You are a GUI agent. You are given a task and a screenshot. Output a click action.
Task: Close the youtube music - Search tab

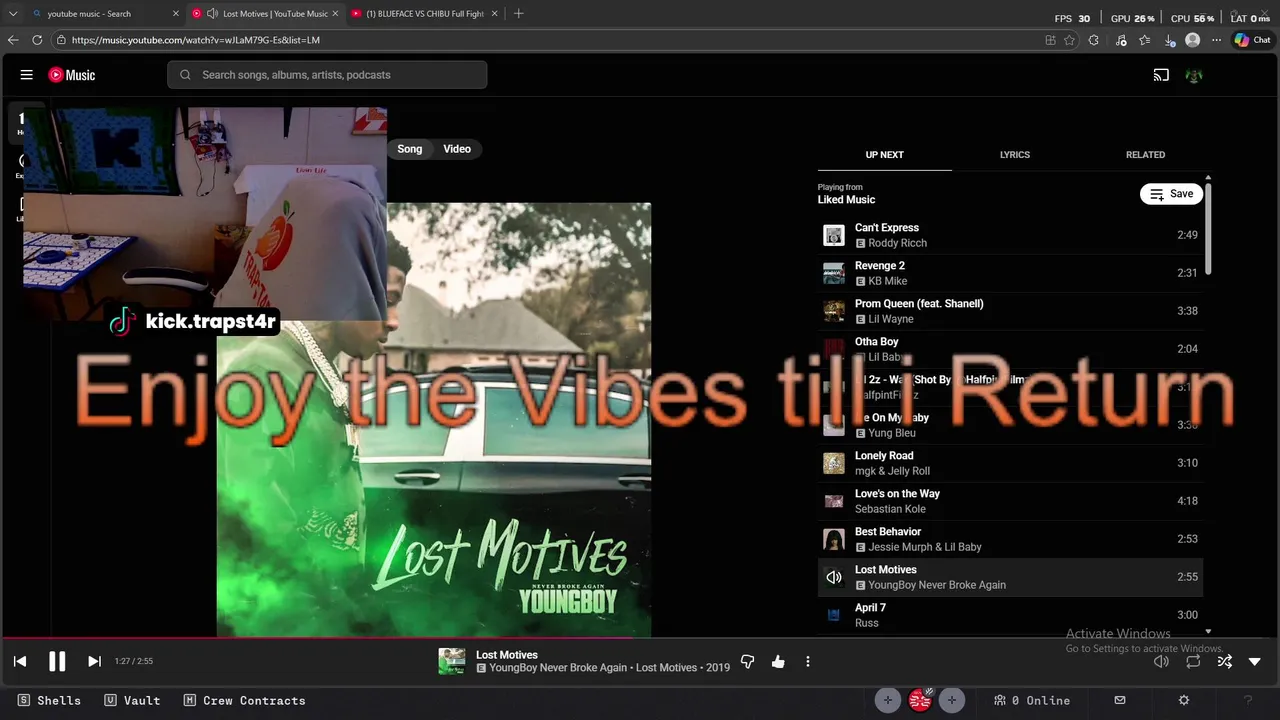click(x=176, y=14)
